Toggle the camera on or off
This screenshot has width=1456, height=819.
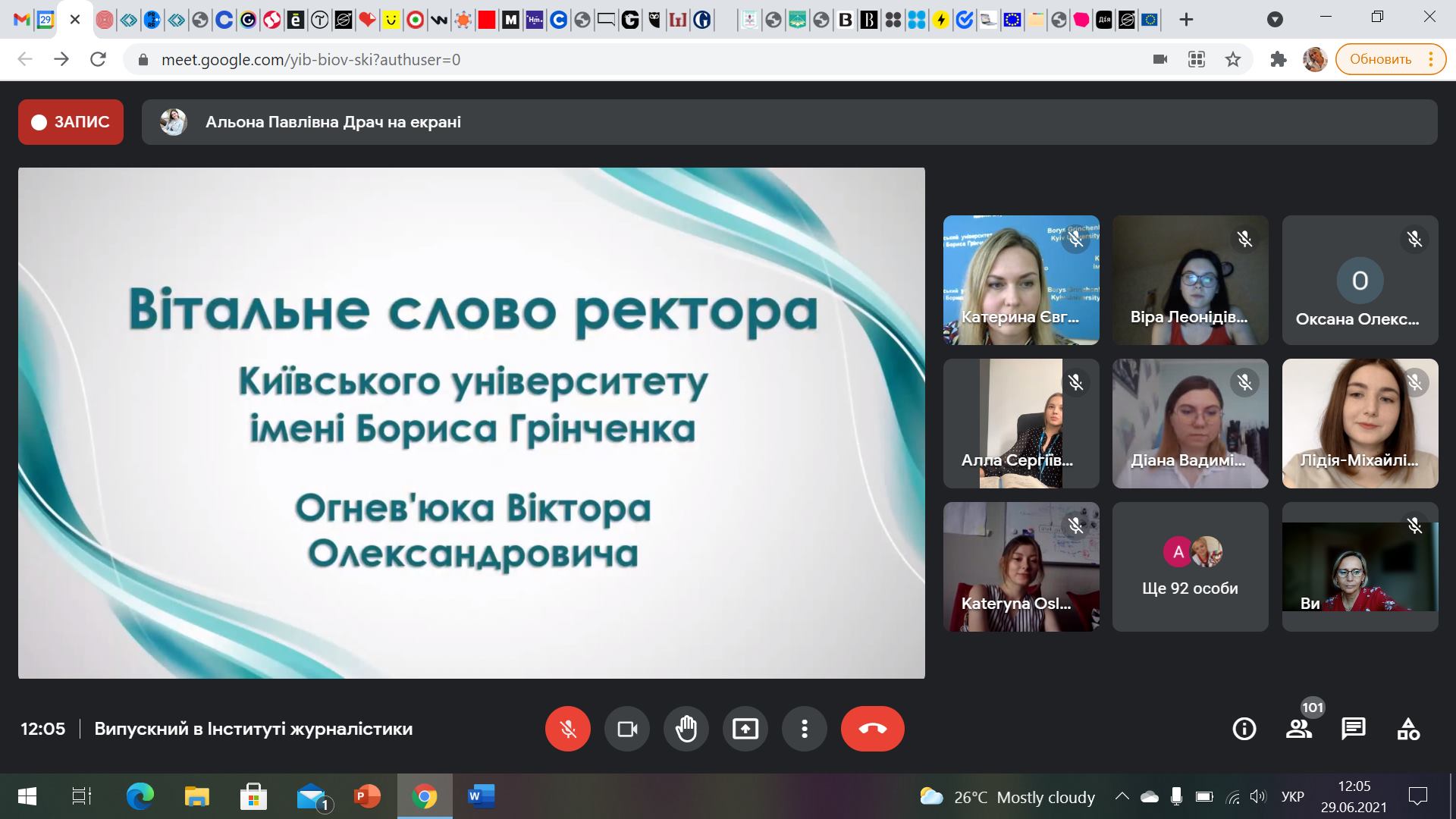(x=627, y=729)
